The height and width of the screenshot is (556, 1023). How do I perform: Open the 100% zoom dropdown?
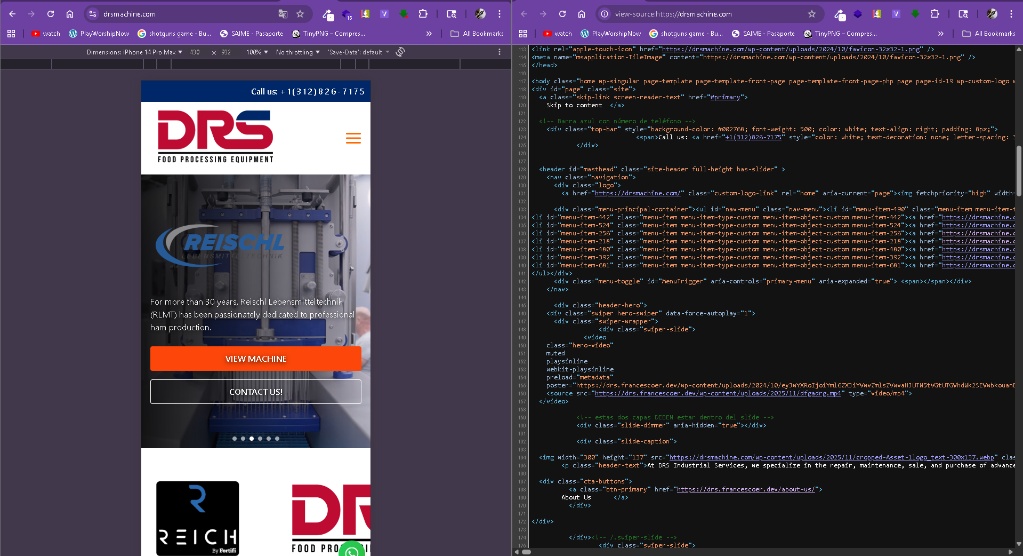pyautogui.click(x=256, y=52)
